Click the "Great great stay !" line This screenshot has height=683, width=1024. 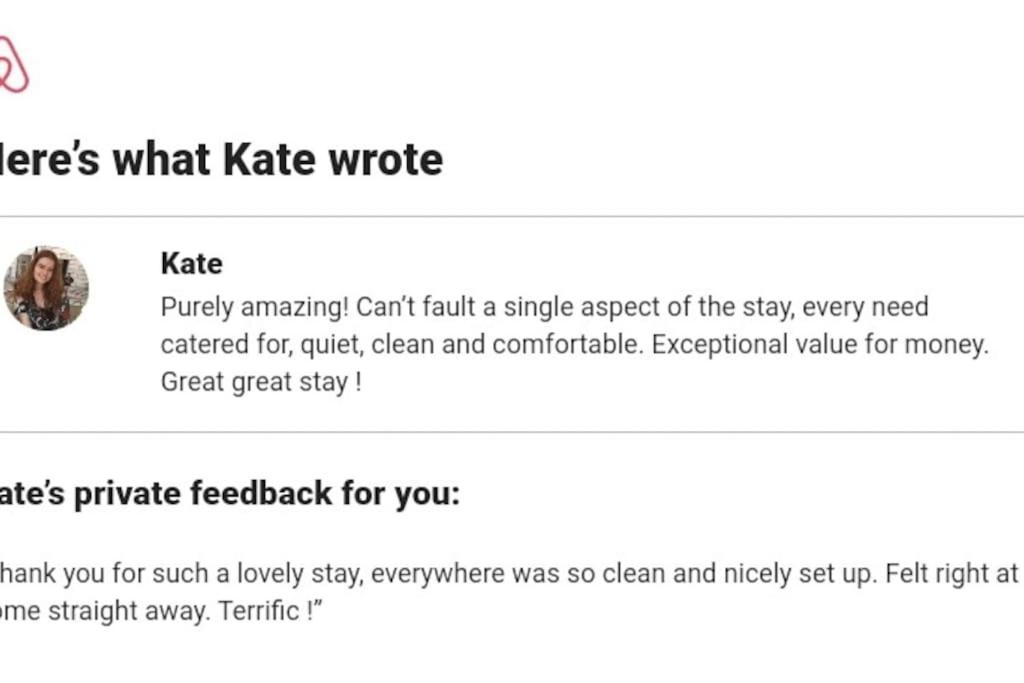tap(261, 383)
